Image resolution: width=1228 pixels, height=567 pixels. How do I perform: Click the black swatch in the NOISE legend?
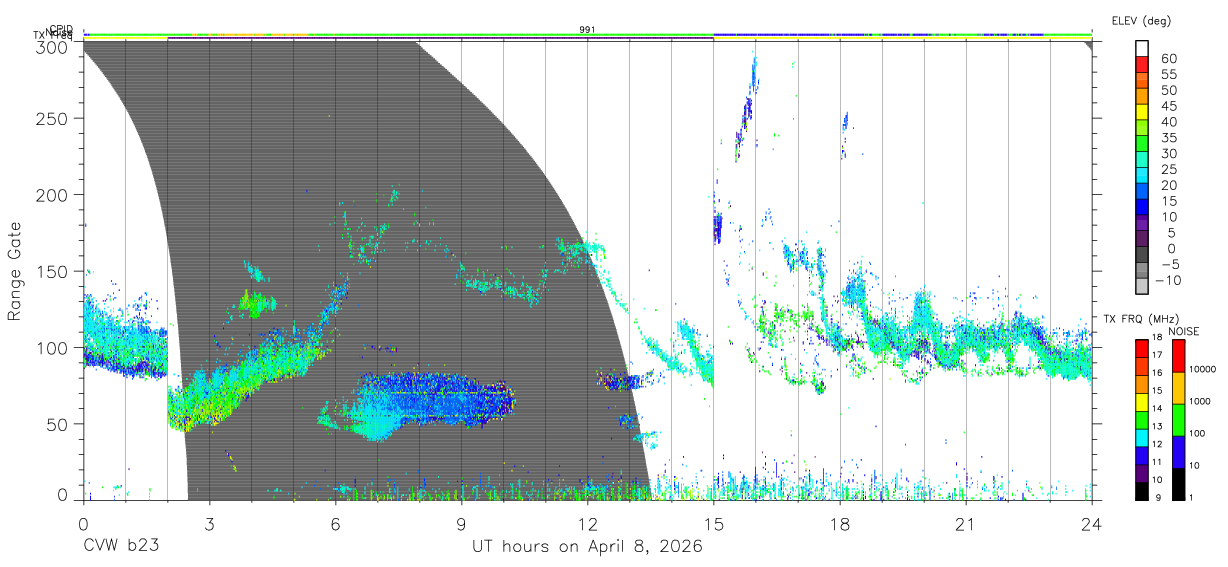pos(1178,482)
